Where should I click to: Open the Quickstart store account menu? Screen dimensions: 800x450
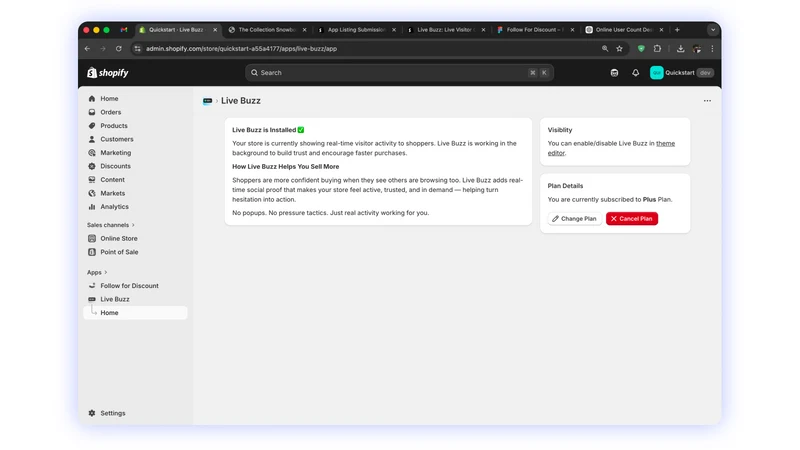click(x=682, y=73)
